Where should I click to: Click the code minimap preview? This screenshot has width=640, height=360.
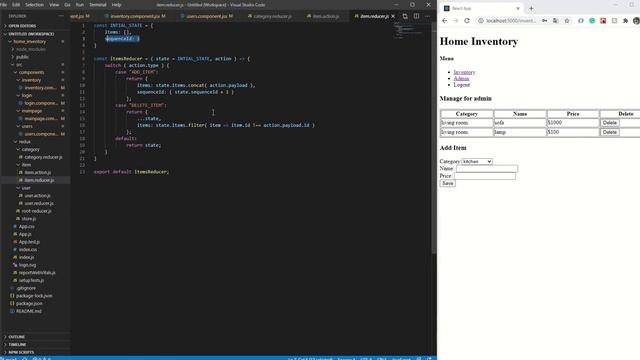tap(409, 31)
